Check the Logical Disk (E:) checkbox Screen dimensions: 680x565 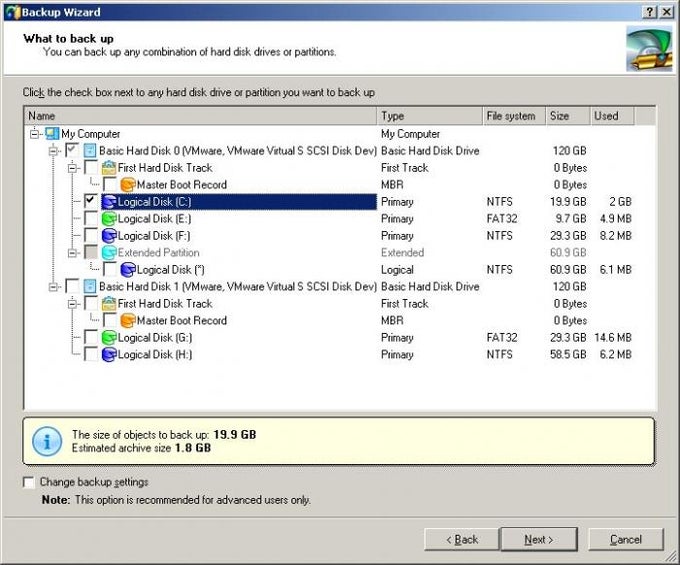tap(91, 219)
